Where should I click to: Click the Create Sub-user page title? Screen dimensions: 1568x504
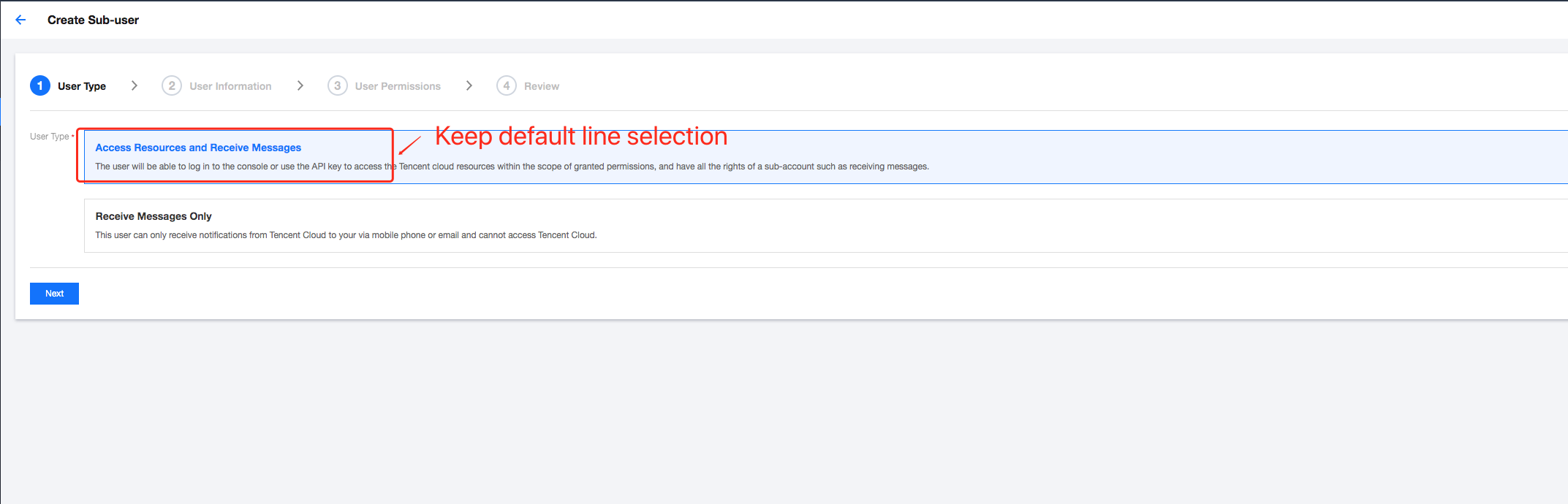click(x=93, y=20)
